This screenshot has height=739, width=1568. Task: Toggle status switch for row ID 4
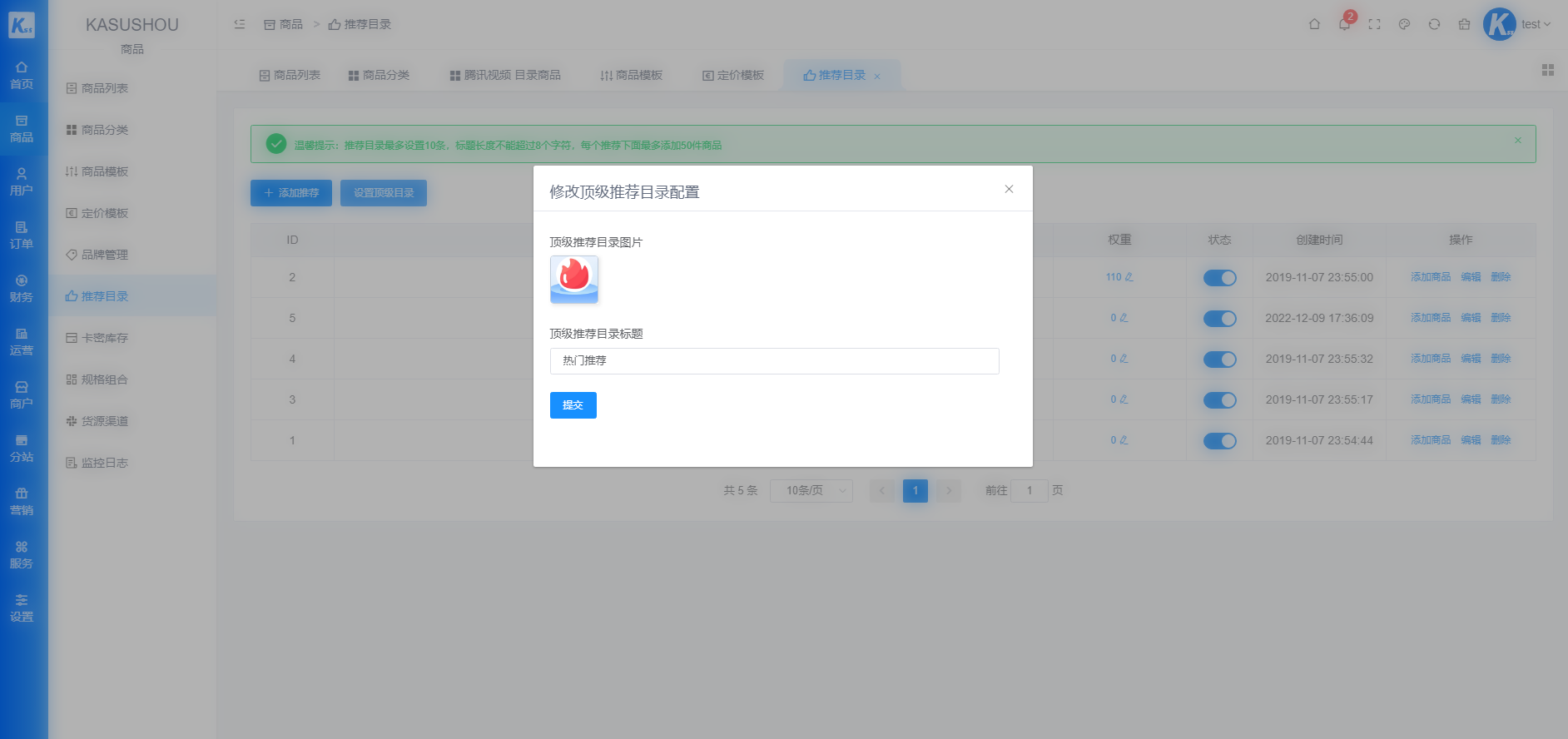pos(1219,360)
